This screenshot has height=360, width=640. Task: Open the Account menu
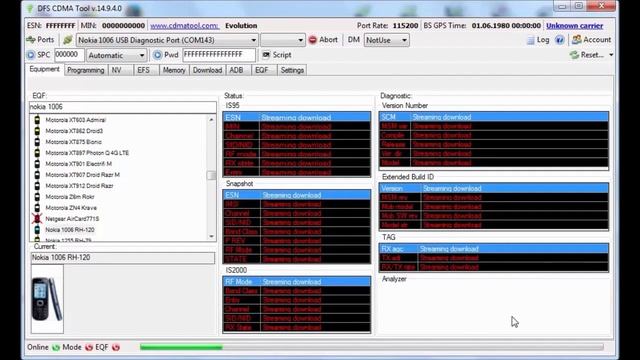click(x=591, y=40)
